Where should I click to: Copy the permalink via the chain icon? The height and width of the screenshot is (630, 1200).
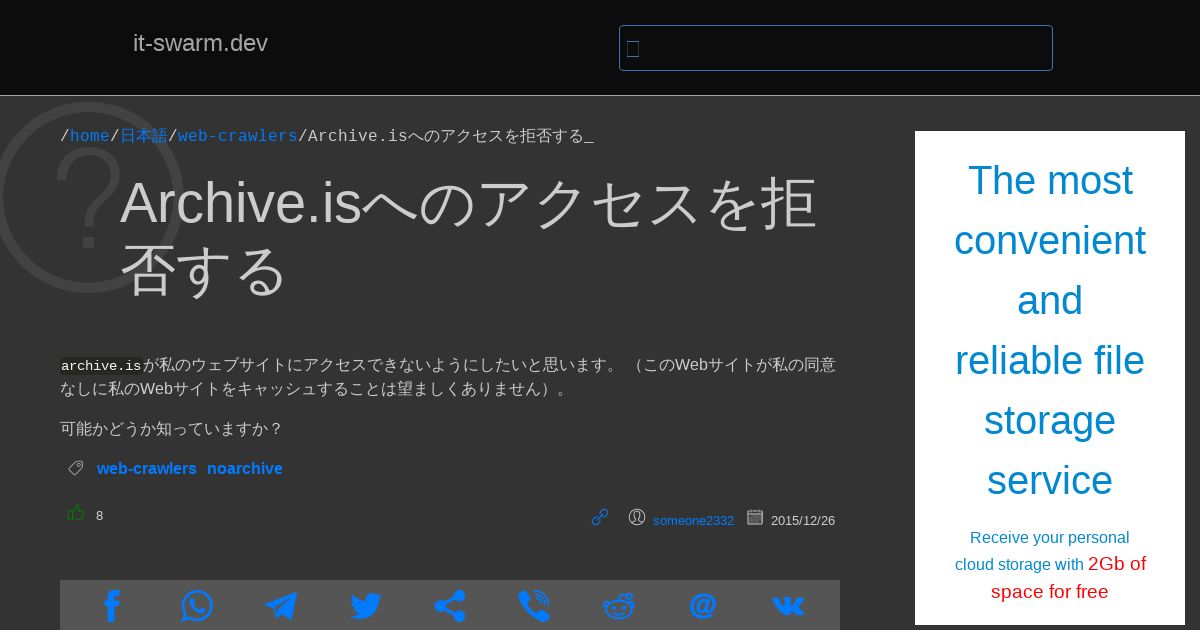click(600, 517)
